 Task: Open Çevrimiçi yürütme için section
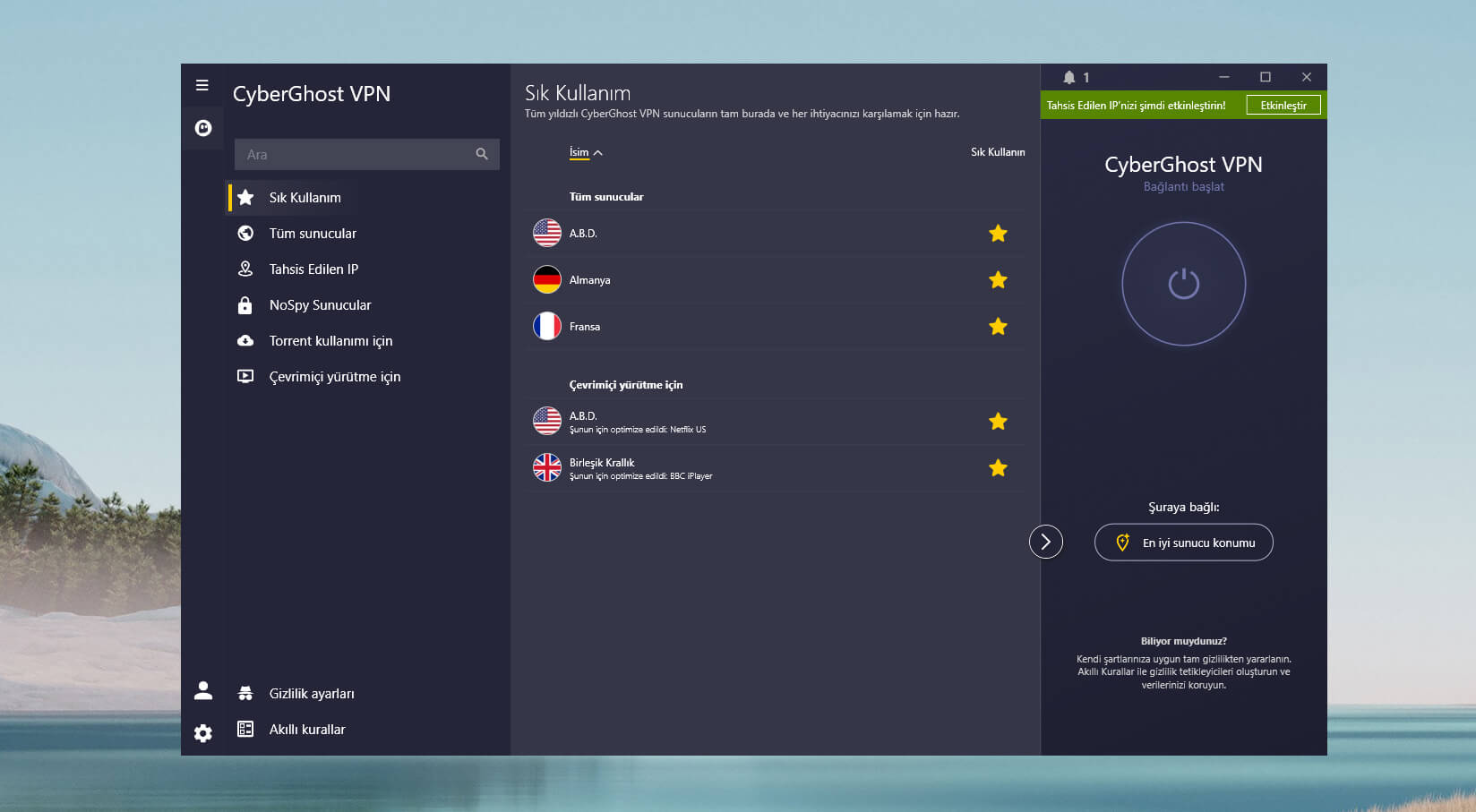pyautogui.click(x=335, y=377)
